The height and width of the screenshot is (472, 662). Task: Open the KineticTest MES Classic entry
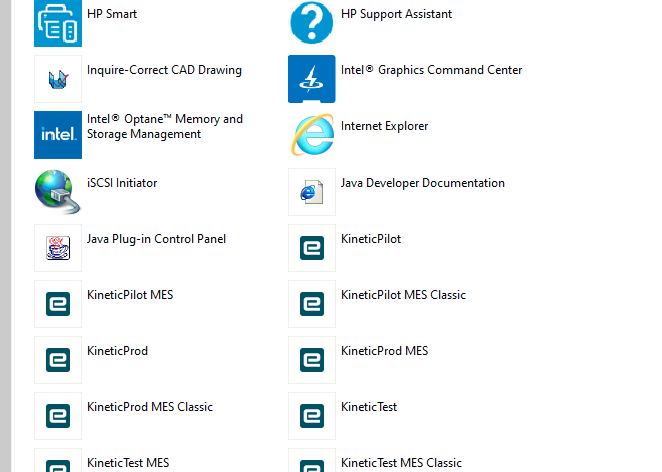[x=401, y=463]
